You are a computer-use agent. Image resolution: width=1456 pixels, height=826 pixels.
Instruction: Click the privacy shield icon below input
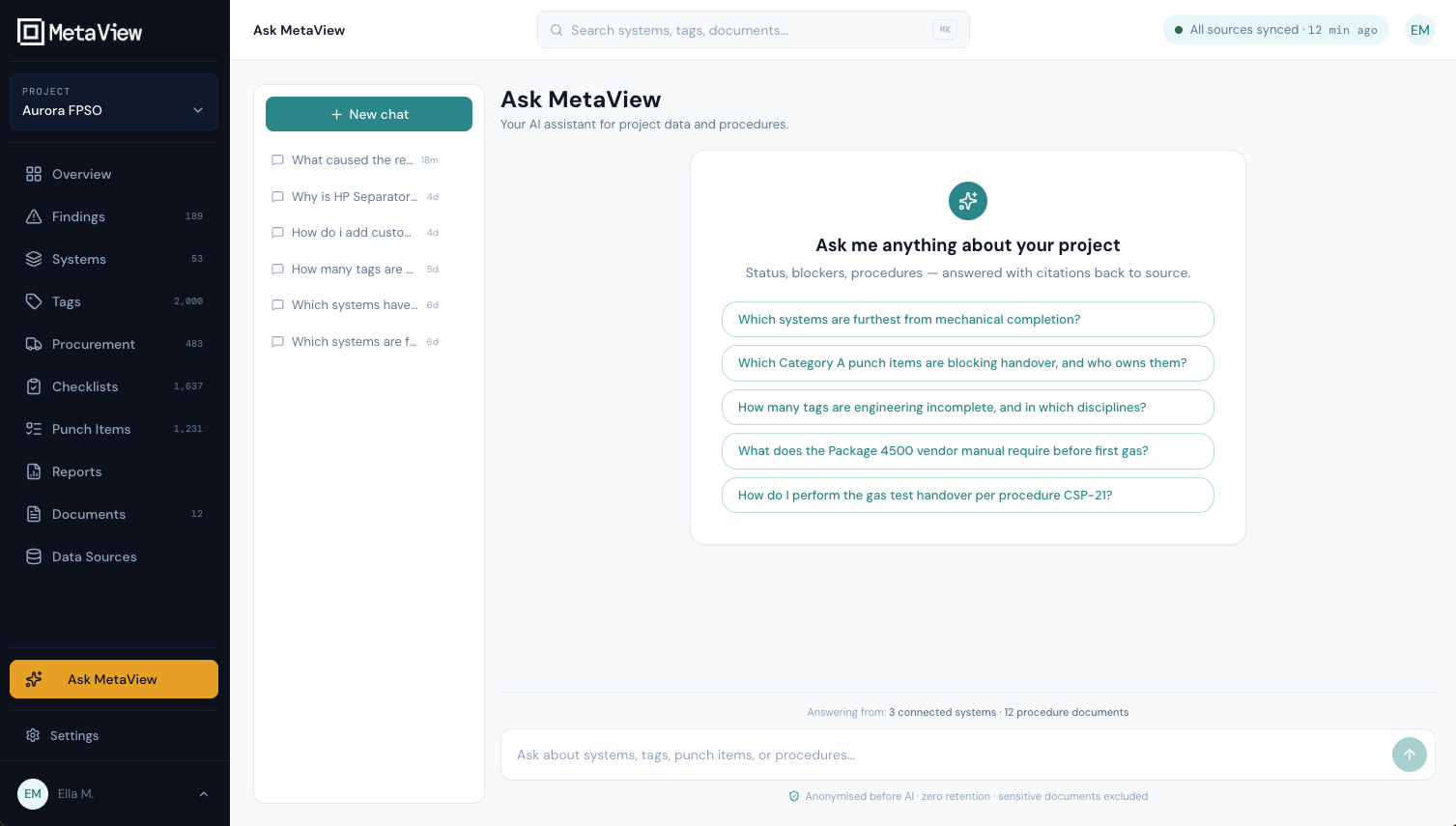tap(794, 796)
